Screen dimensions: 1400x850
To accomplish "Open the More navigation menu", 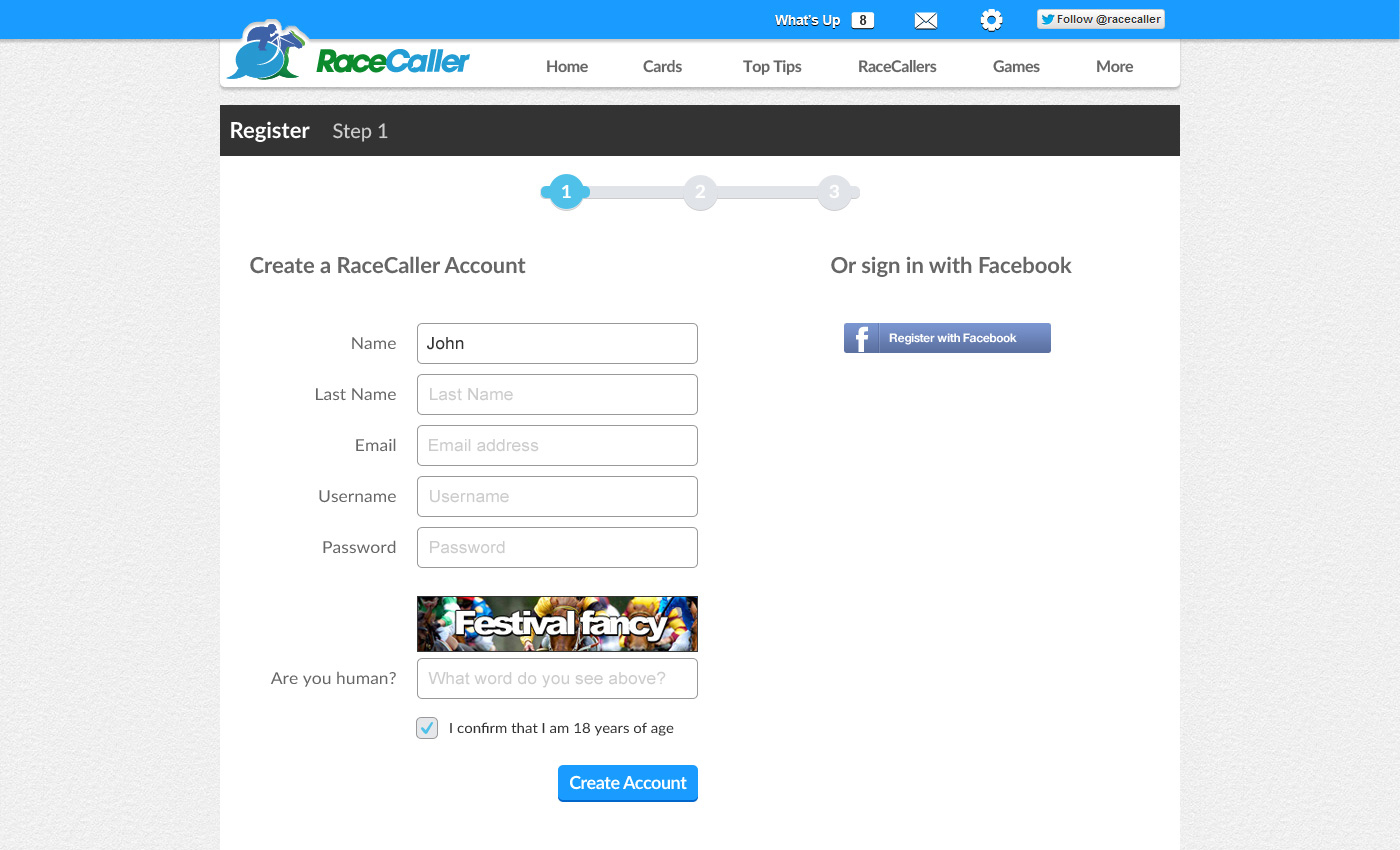I will [1114, 66].
